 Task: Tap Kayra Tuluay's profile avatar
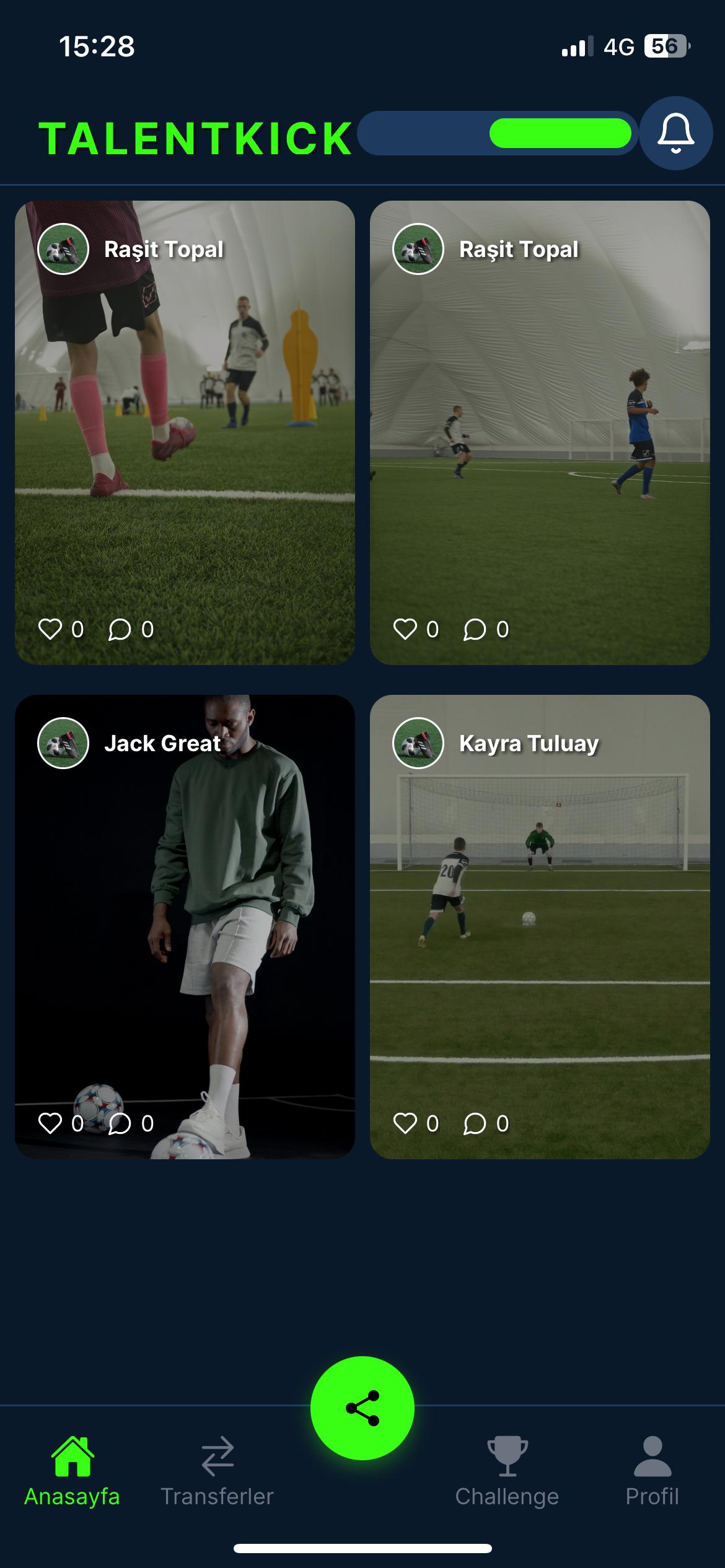tap(418, 743)
